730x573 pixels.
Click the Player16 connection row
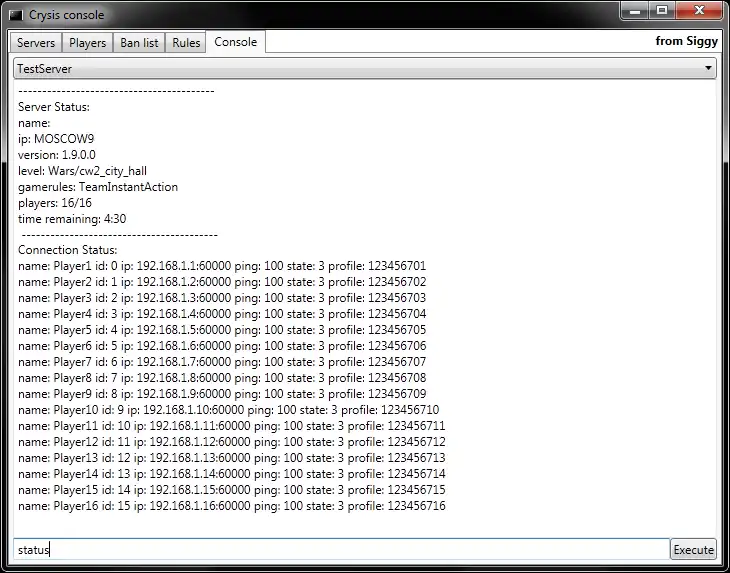tap(232, 506)
